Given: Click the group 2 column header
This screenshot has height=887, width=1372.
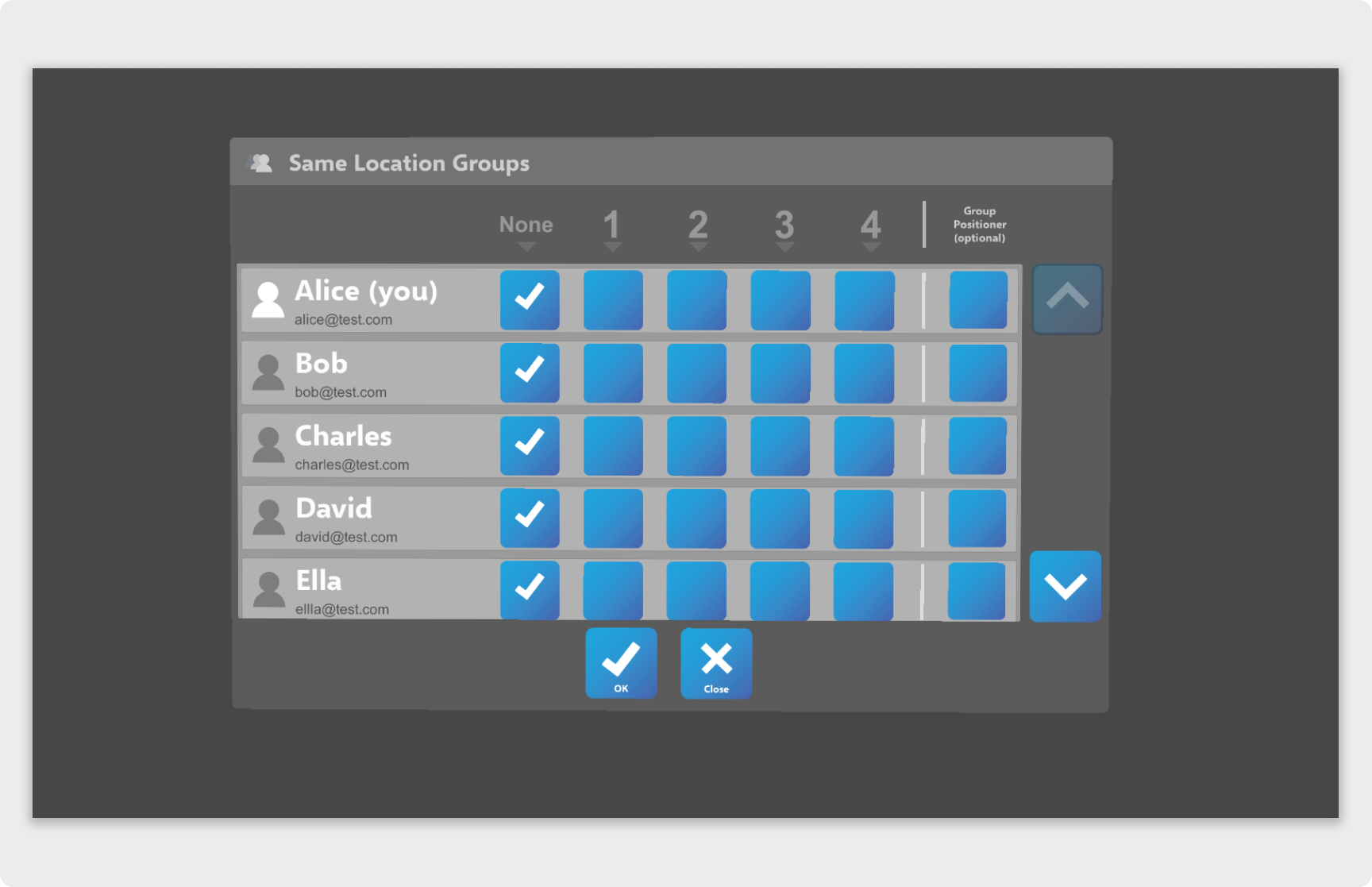Looking at the screenshot, I should pos(698,225).
